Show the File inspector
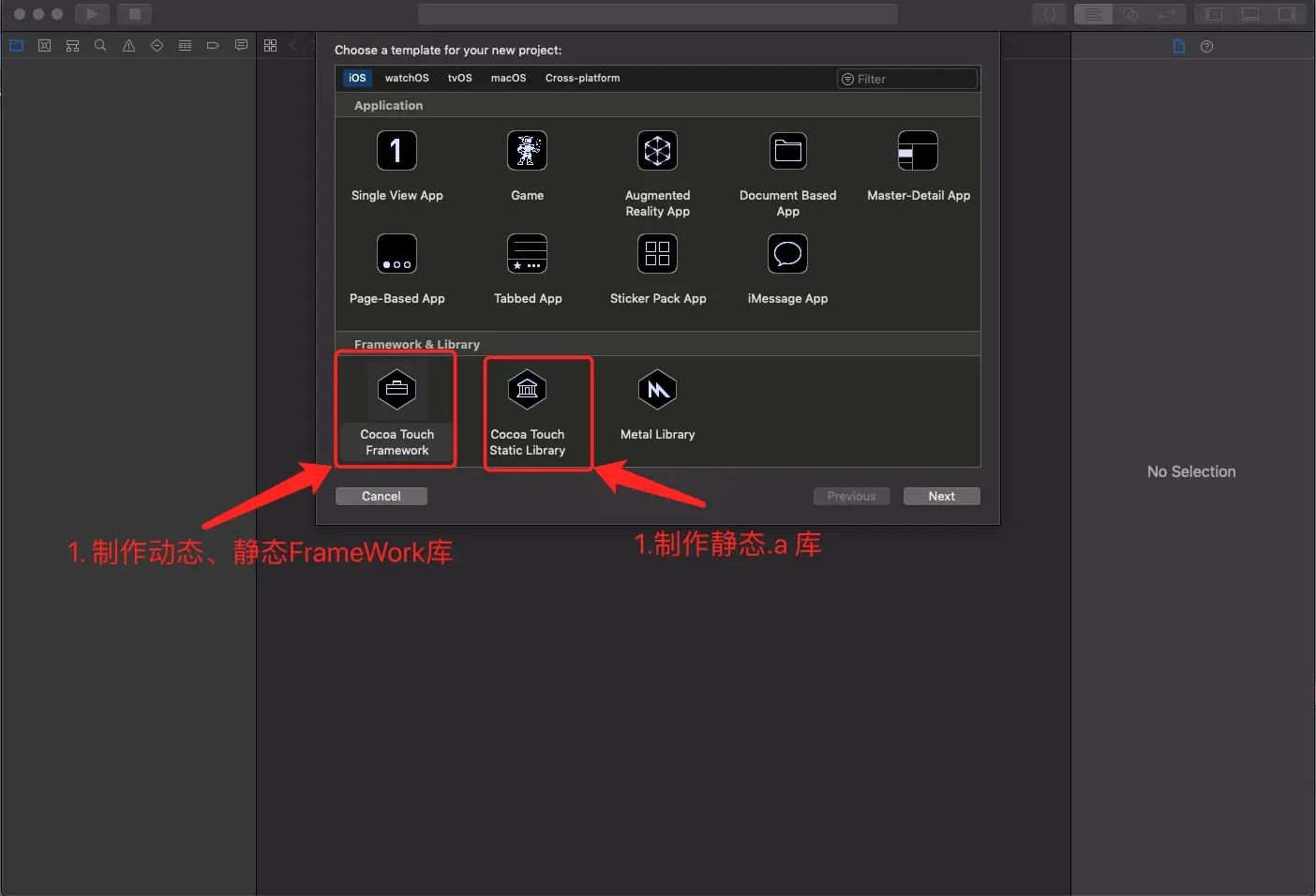The width and height of the screenshot is (1316, 896). (1179, 46)
